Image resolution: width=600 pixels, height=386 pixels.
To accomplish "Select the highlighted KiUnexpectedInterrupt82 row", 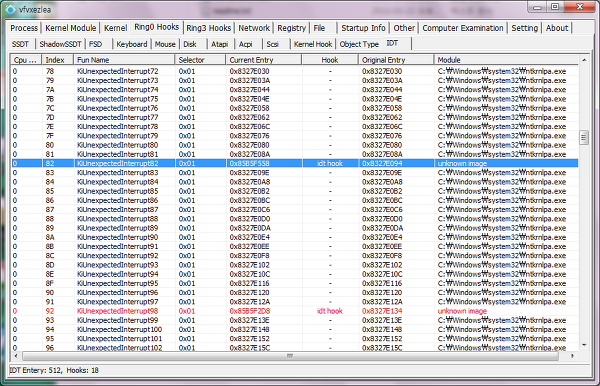I will tap(295, 163).
